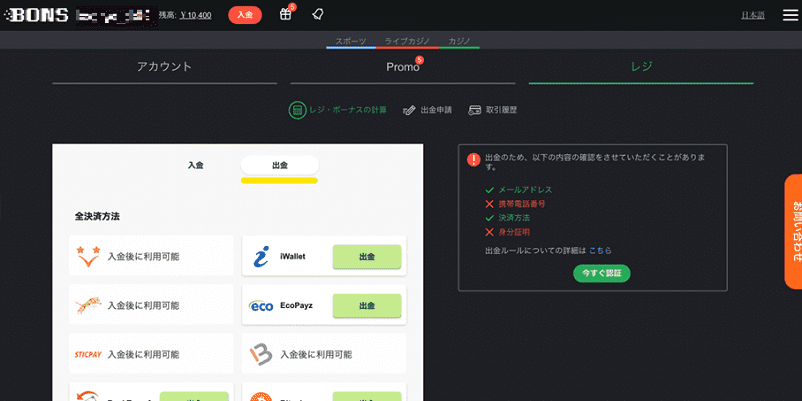Go to スポーツ section
Image resolution: width=802 pixels, height=401 pixels.
351,41
